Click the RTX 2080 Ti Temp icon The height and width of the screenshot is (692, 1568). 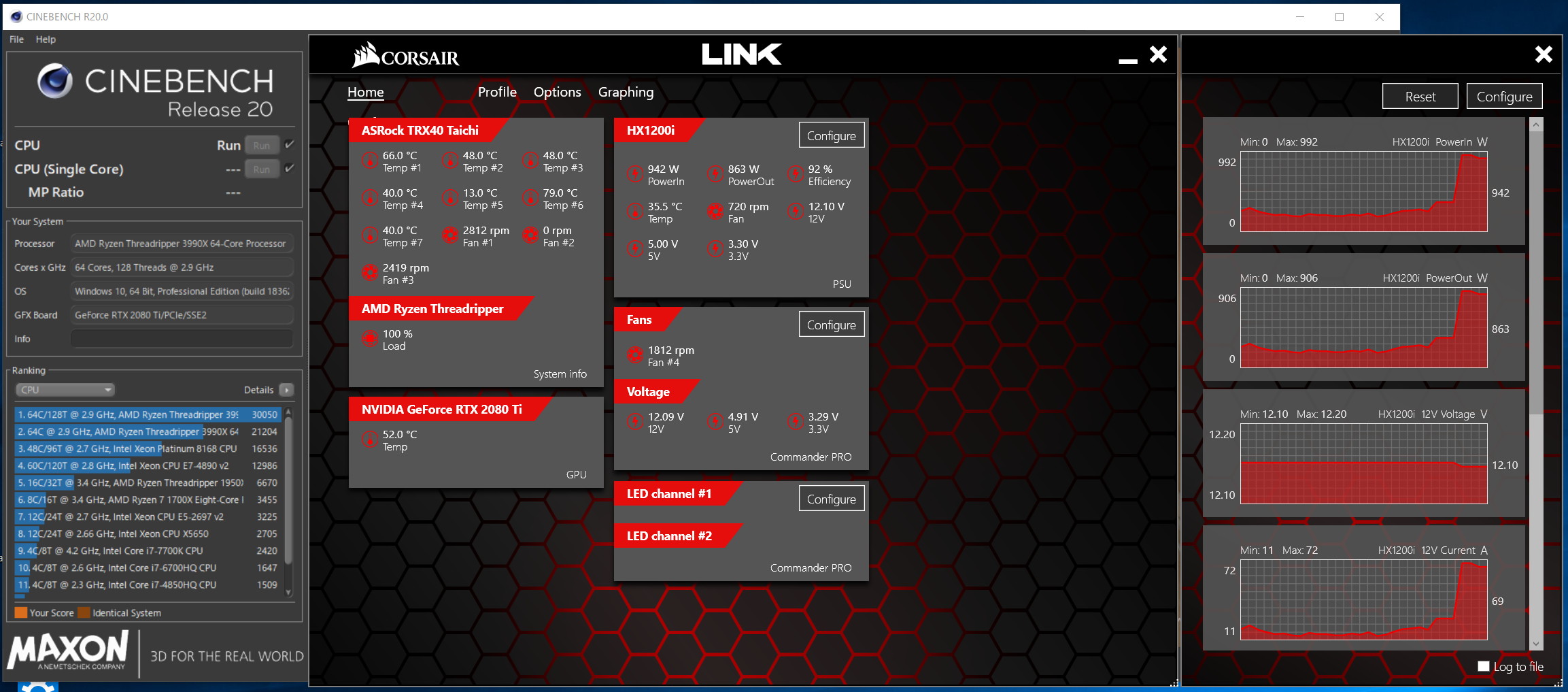370,440
